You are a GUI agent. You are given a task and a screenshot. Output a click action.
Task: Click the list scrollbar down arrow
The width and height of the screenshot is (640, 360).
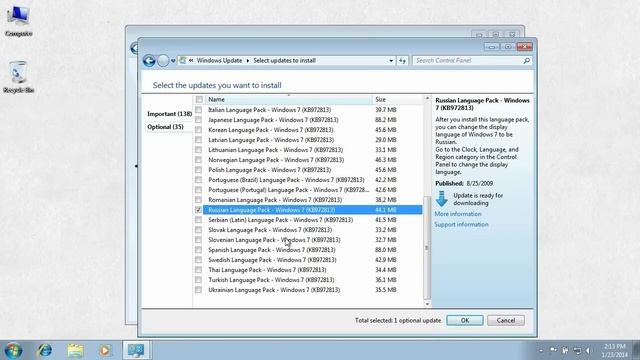click(427, 304)
